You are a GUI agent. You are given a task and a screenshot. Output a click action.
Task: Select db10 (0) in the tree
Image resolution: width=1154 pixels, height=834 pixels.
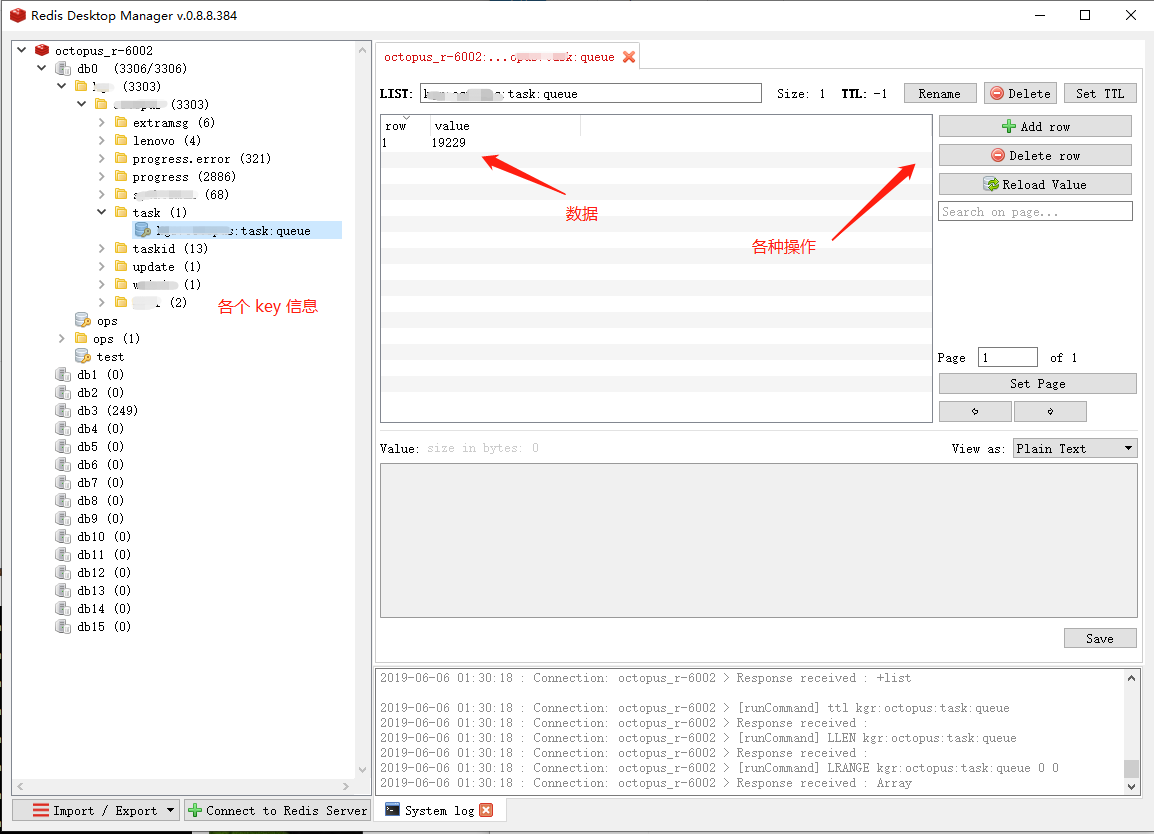click(x=104, y=537)
